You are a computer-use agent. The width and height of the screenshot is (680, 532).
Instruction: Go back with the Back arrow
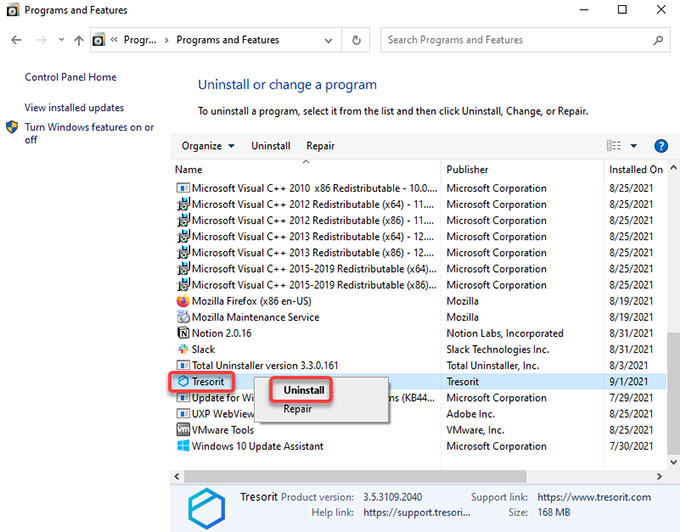point(16,40)
